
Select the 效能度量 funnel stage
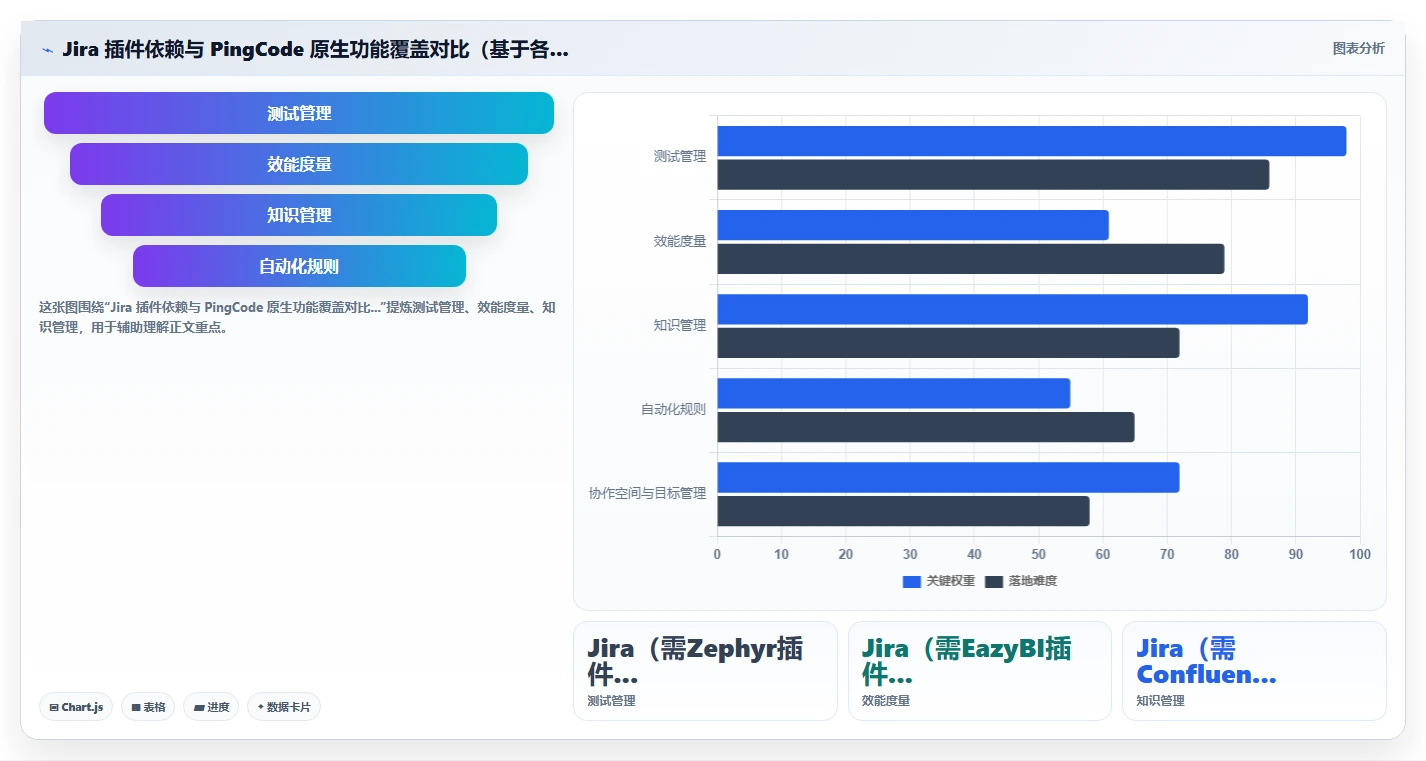(299, 164)
